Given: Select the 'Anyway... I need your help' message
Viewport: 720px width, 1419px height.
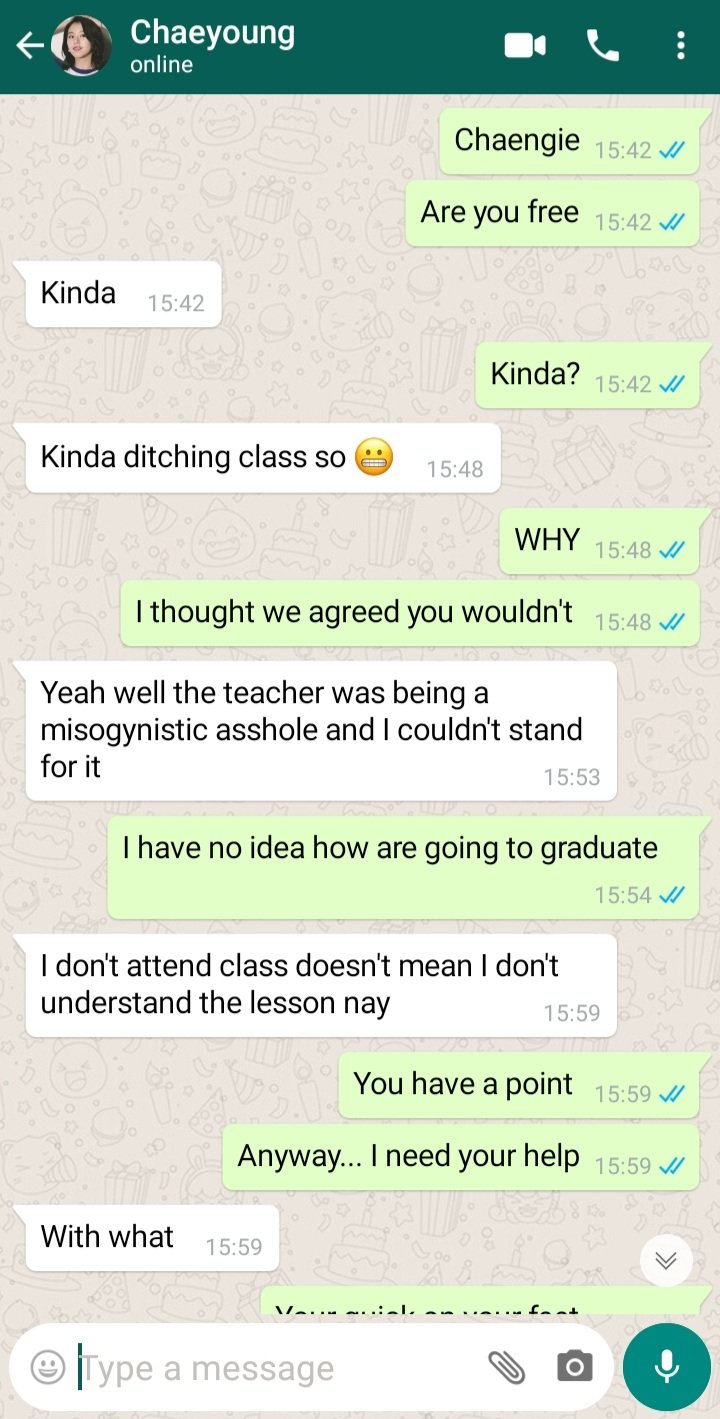Looking at the screenshot, I should point(461,1157).
